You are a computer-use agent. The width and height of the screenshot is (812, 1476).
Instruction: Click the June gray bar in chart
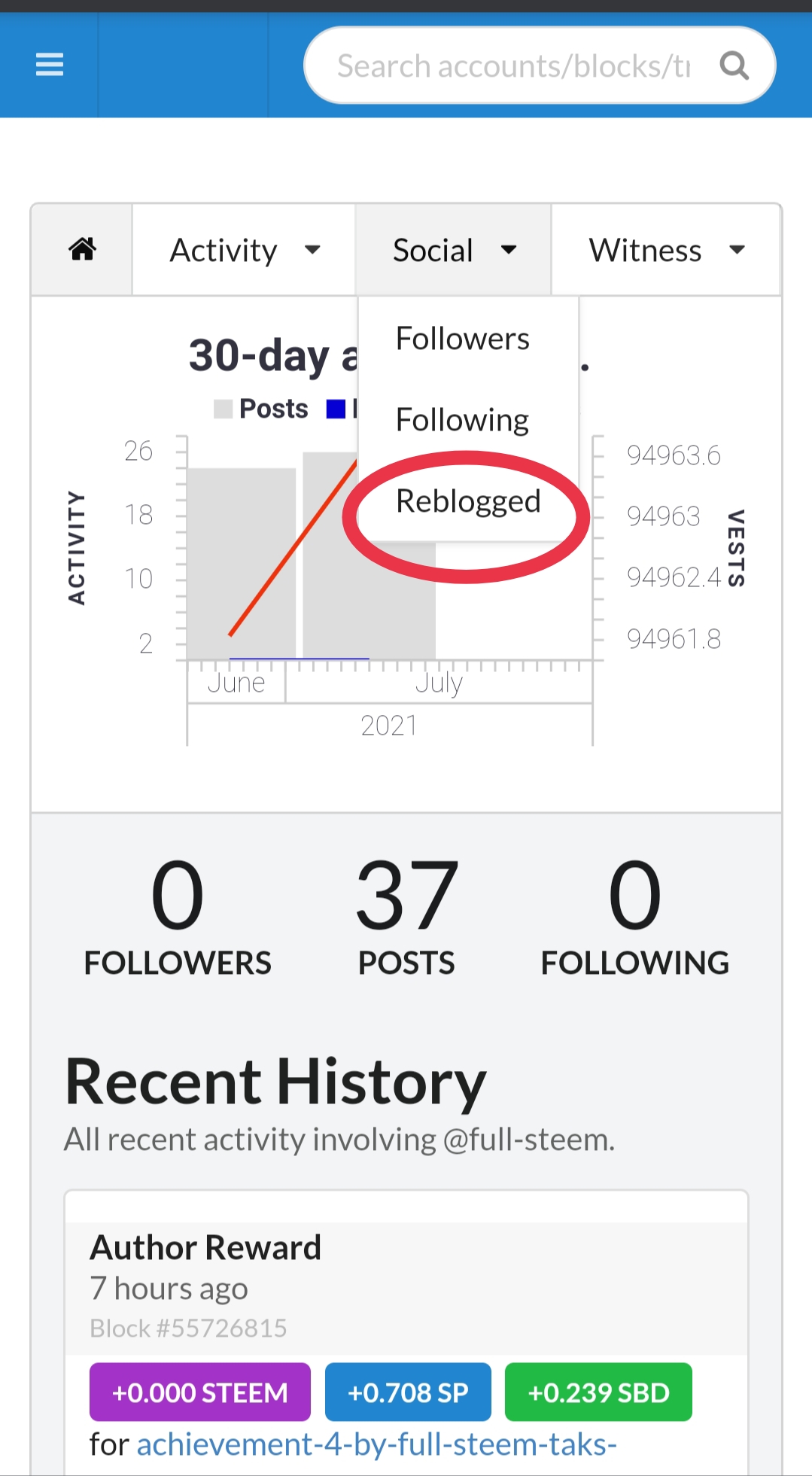[241, 564]
